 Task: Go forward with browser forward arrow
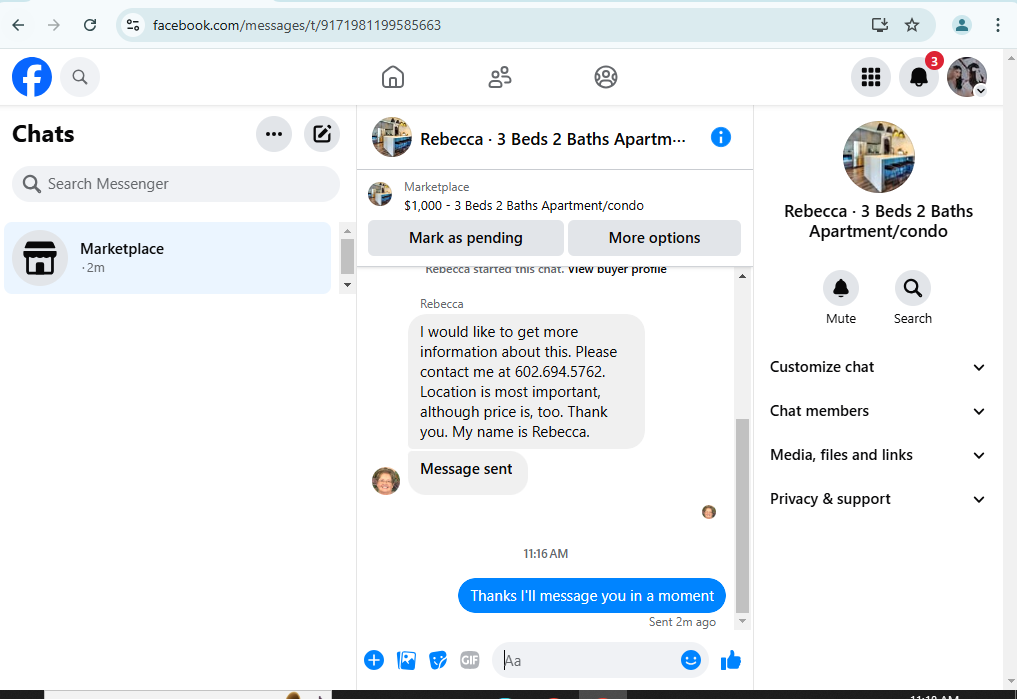click(54, 25)
